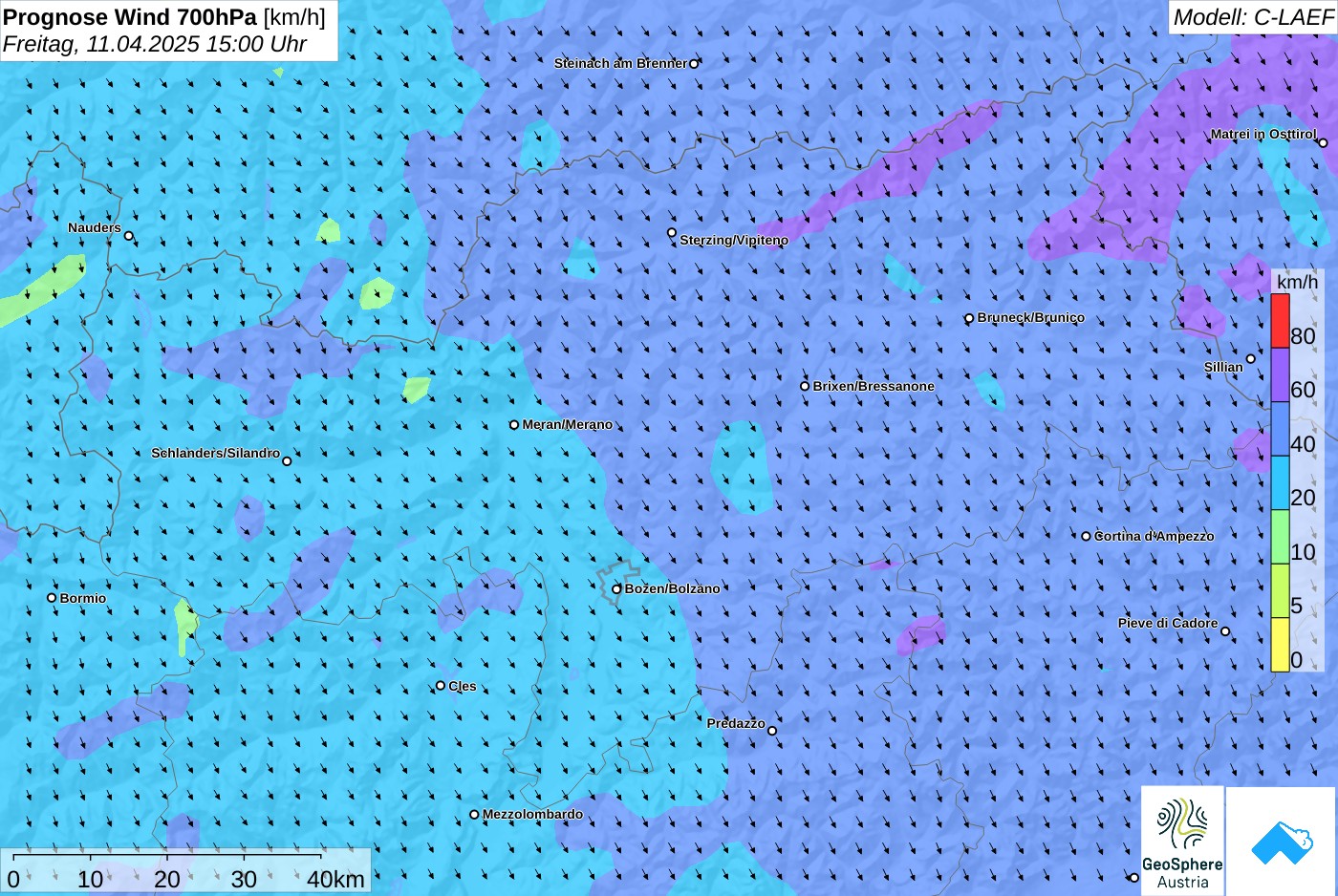The image size is (1338, 896).
Task: Select the Cortina d'Ampezzo marker dot
Action: (1086, 536)
